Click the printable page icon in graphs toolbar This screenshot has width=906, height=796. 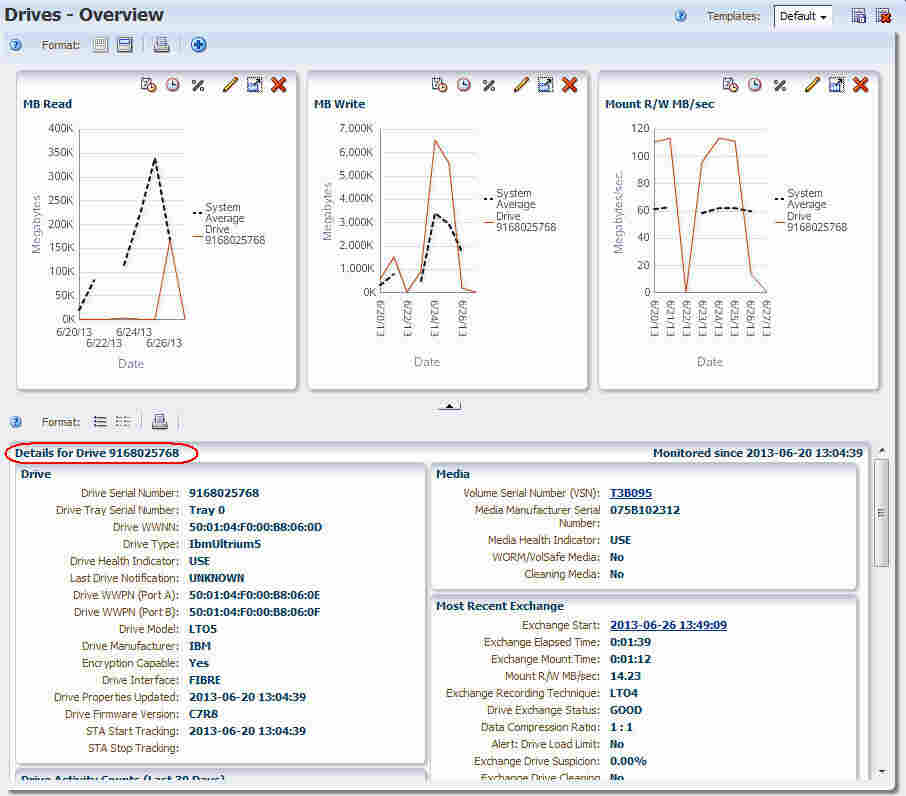161,44
